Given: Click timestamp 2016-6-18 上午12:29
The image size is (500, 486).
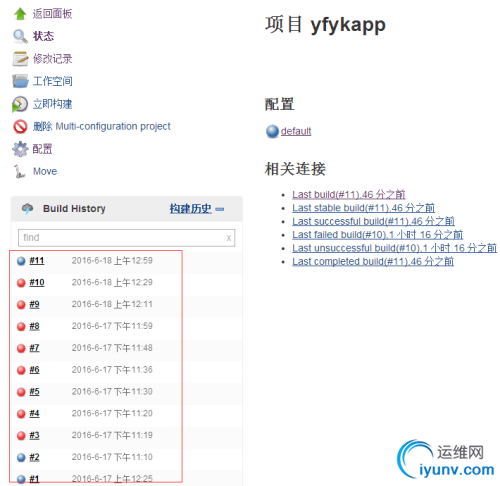Looking at the screenshot, I should pyautogui.click(x=112, y=282).
